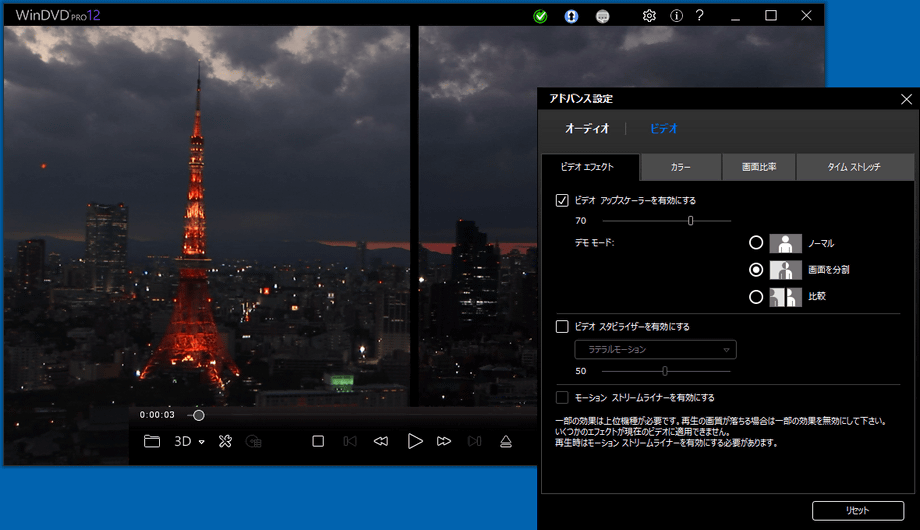Viewport: 920px width, 530px height.
Task: Skip to next chapter
Action: click(475, 441)
